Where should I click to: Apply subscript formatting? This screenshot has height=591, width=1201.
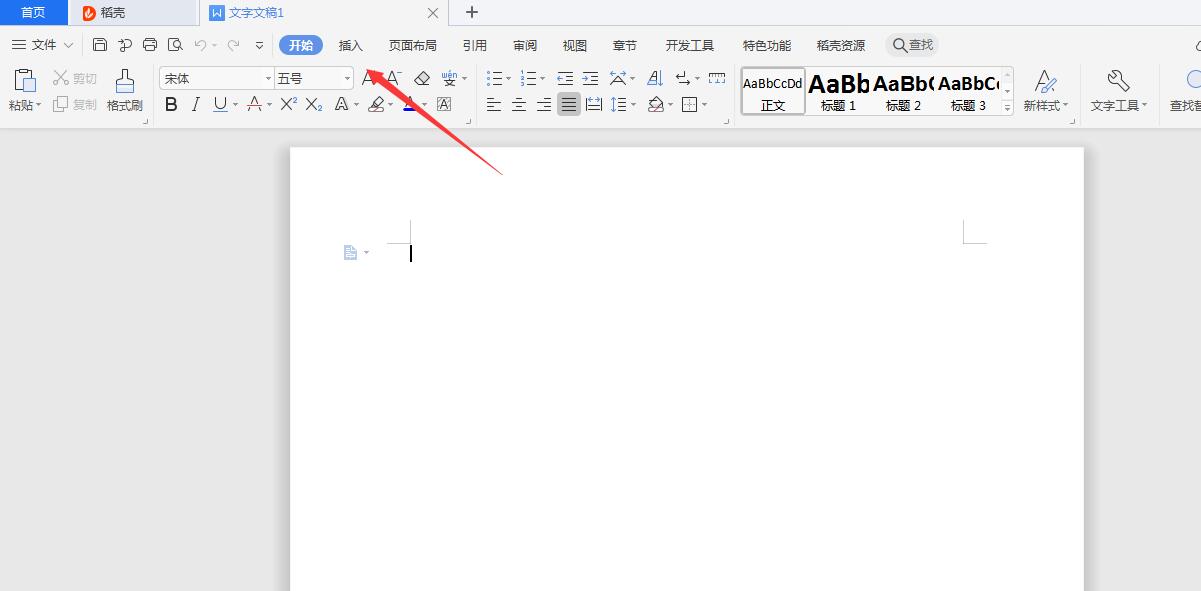click(x=313, y=103)
